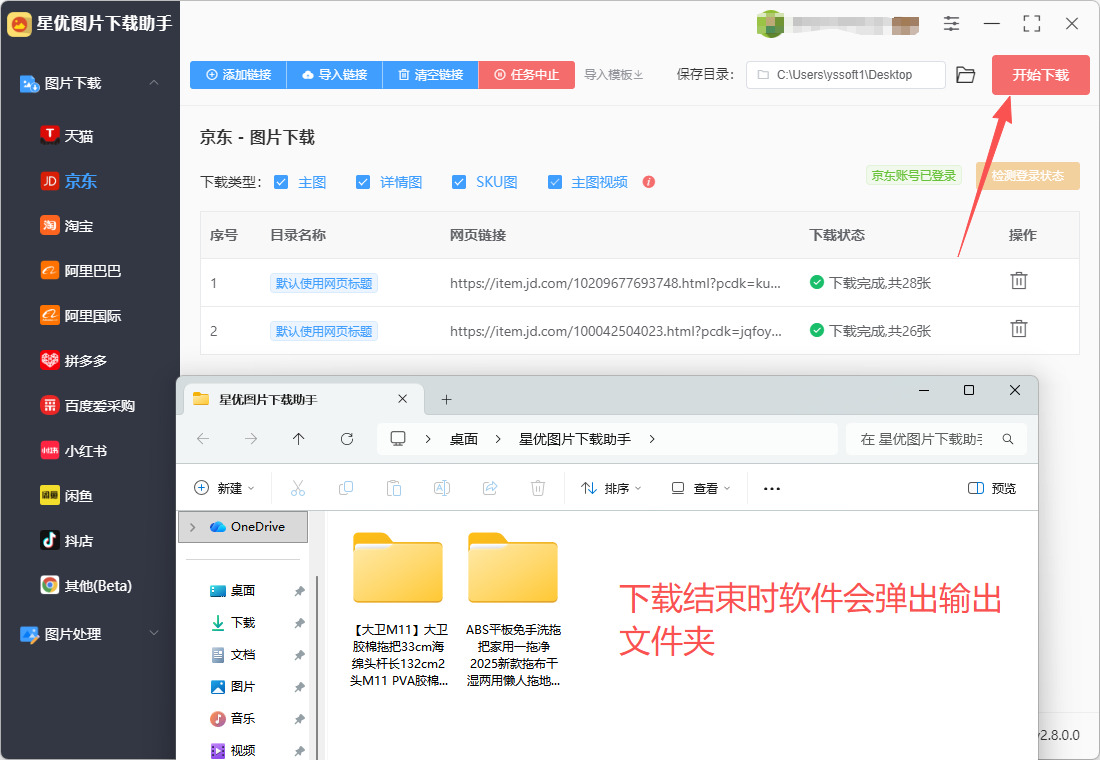Image resolution: width=1100 pixels, height=760 pixels.
Task: Open the 【大卫M11】 folder thumbnail
Action: [x=398, y=568]
